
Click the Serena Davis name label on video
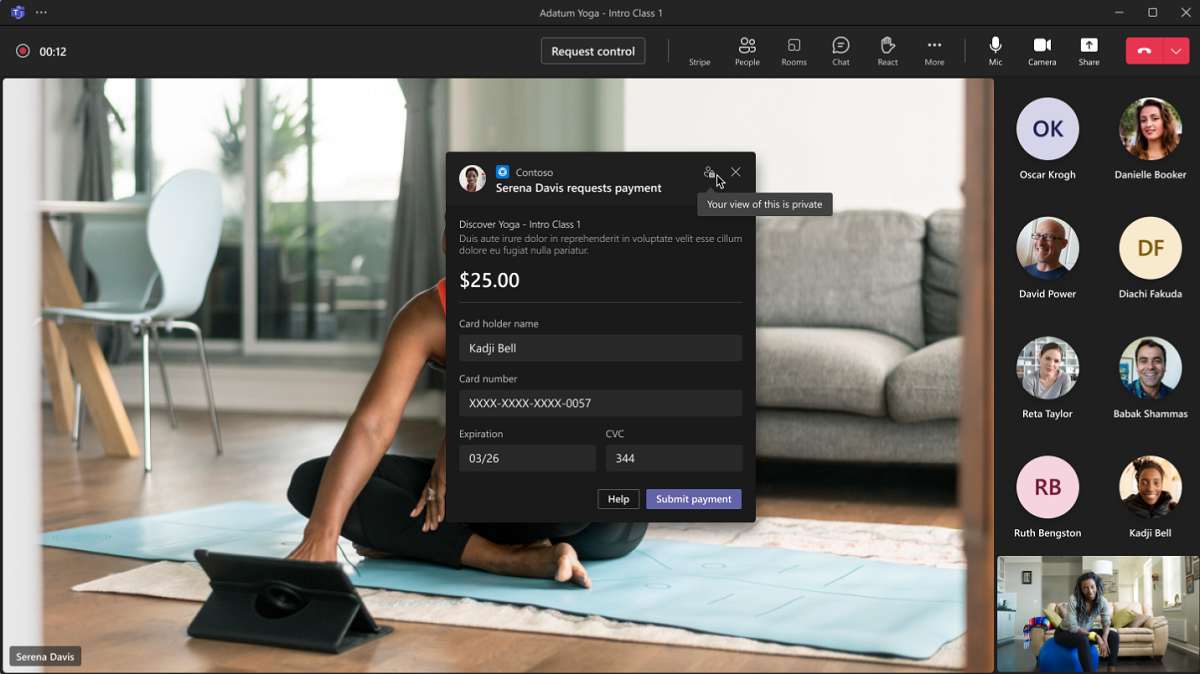pyautogui.click(x=45, y=657)
